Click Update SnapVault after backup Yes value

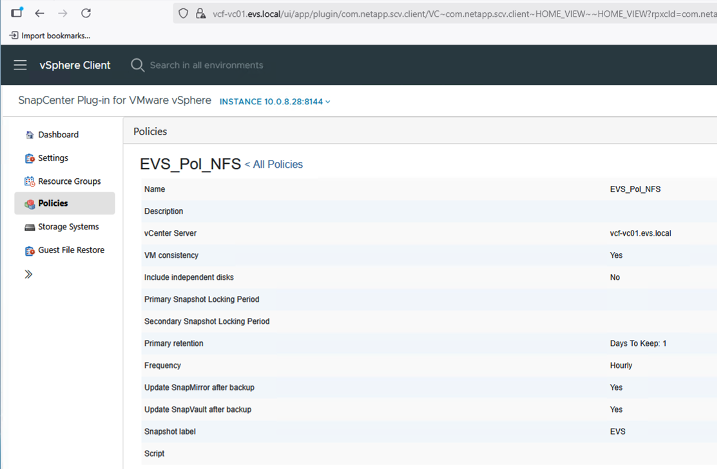pos(616,410)
